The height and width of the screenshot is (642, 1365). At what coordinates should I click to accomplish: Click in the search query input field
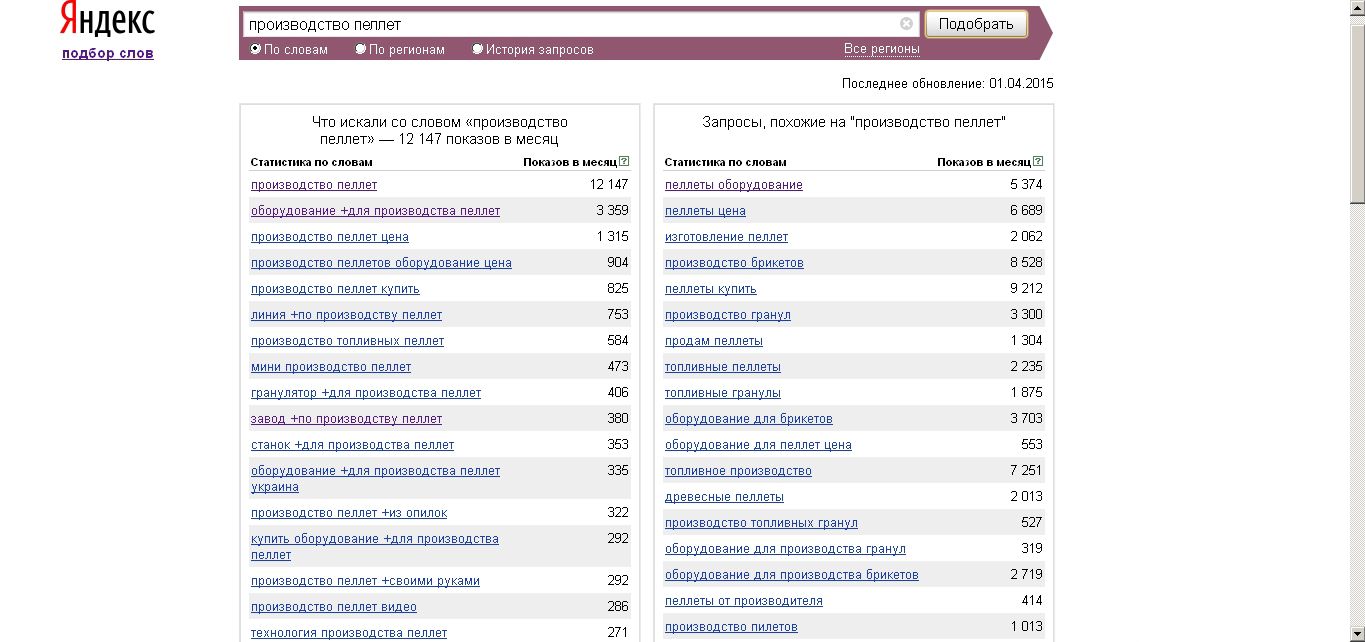click(570, 24)
